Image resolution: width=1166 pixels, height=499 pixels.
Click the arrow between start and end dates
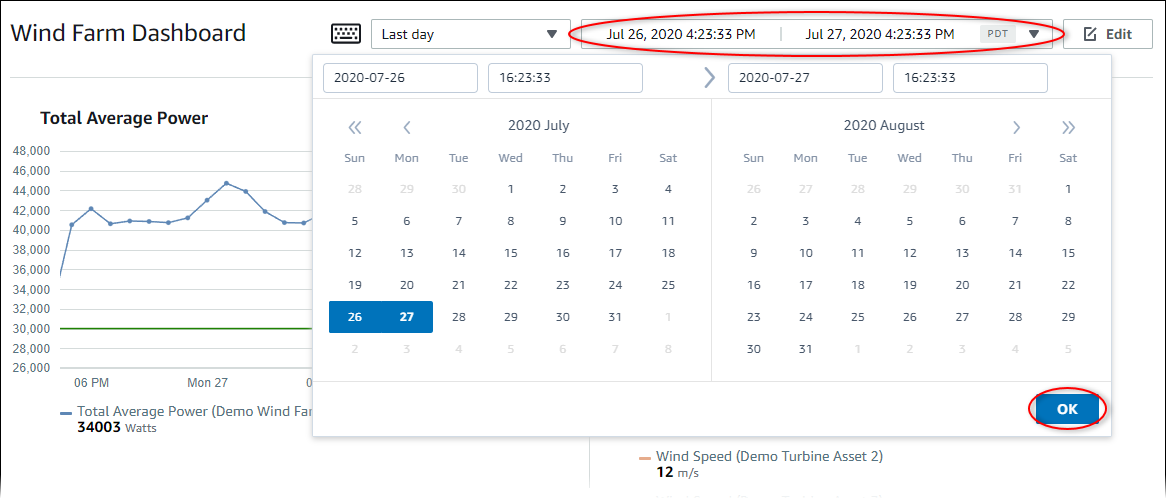click(709, 78)
